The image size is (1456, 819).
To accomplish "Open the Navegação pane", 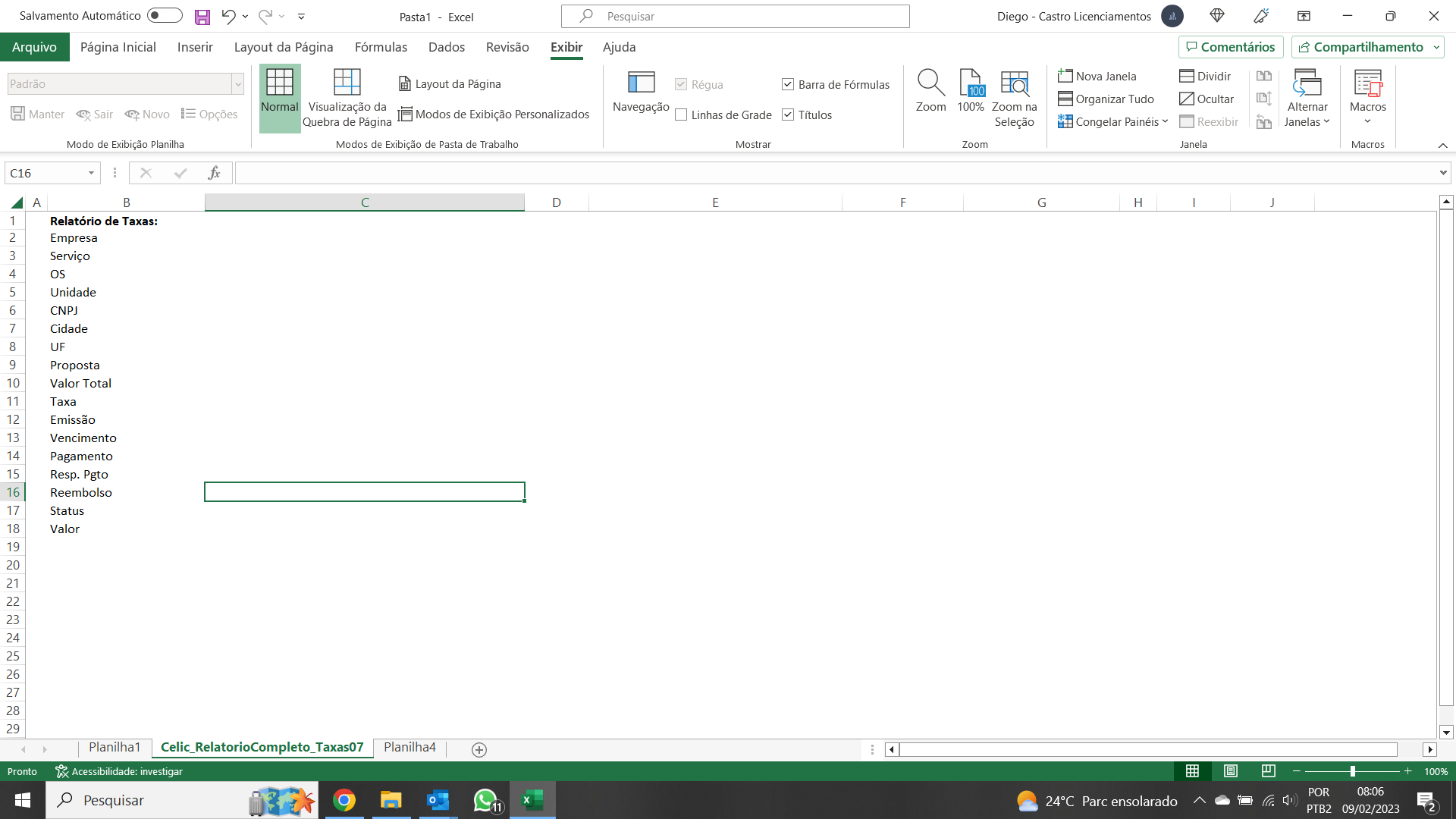I will click(641, 91).
